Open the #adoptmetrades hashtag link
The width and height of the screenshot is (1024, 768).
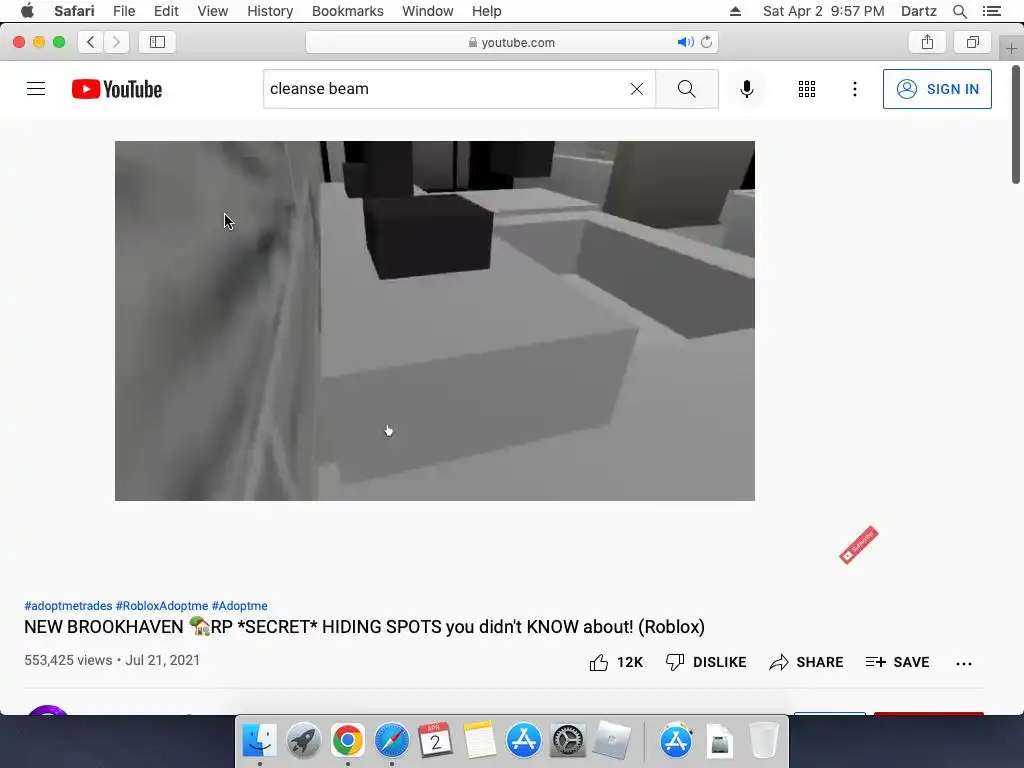[x=68, y=606]
